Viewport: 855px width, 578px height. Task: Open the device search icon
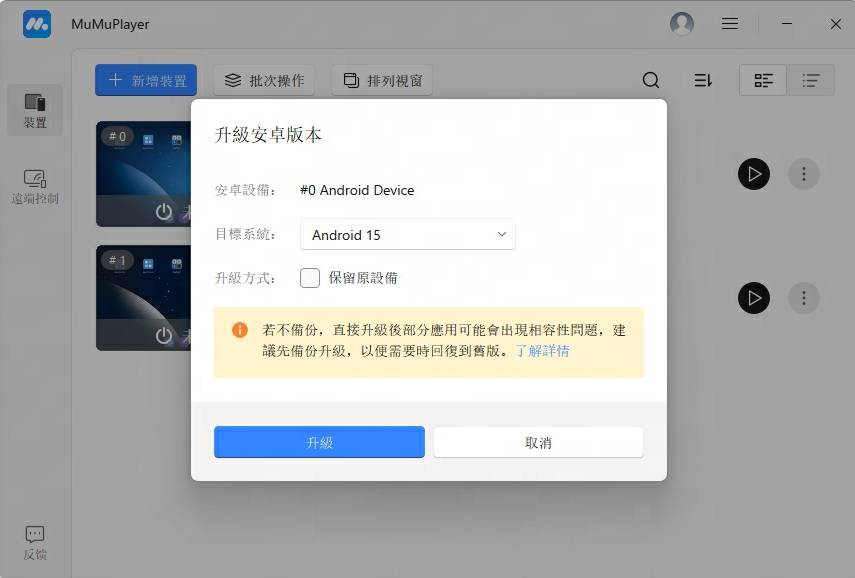(651, 80)
